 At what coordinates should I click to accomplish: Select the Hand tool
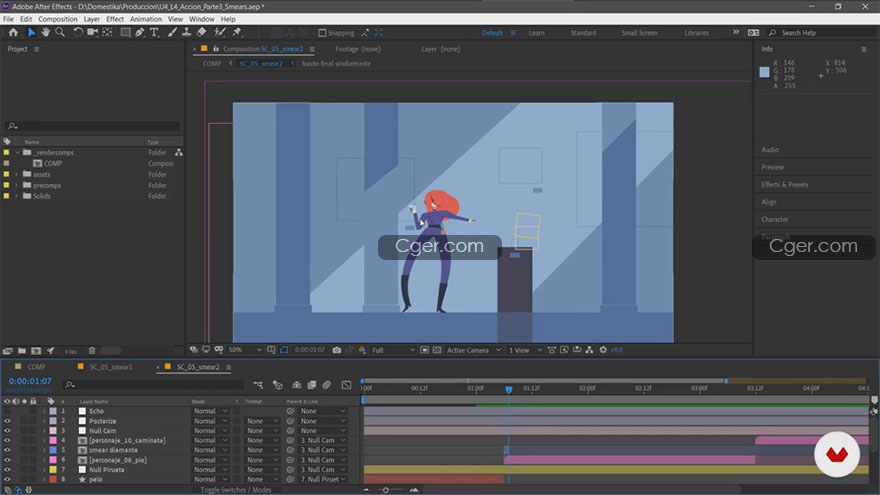pyautogui.click(x=45, y=33)
